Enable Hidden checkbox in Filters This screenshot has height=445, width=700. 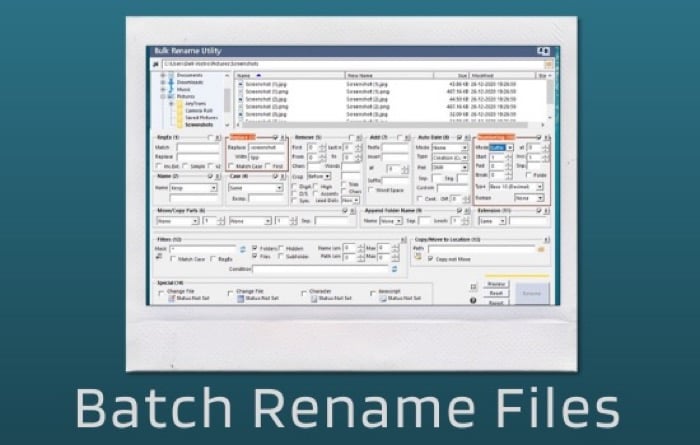281,248
